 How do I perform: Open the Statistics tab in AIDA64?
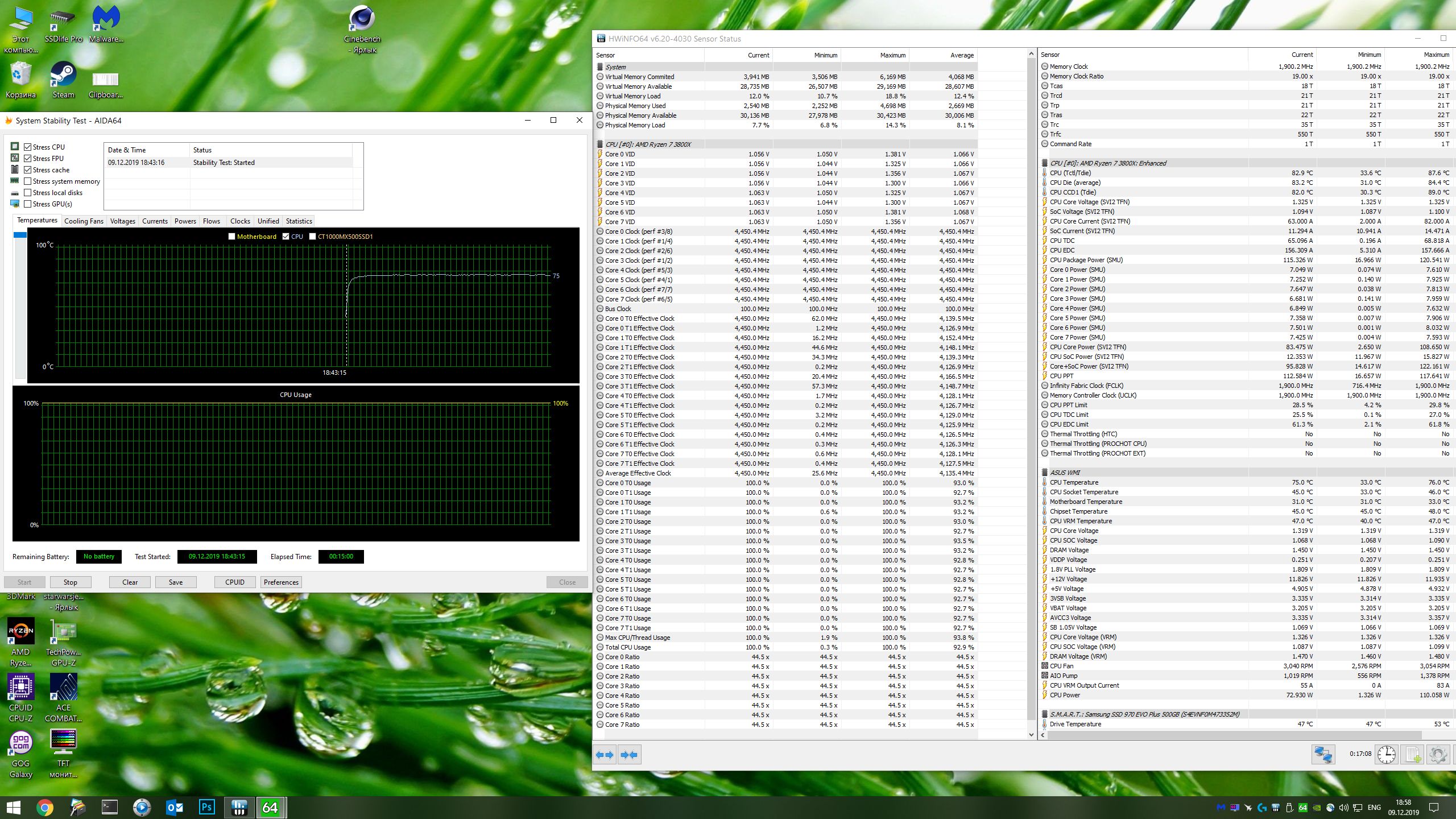pos(299,221)
